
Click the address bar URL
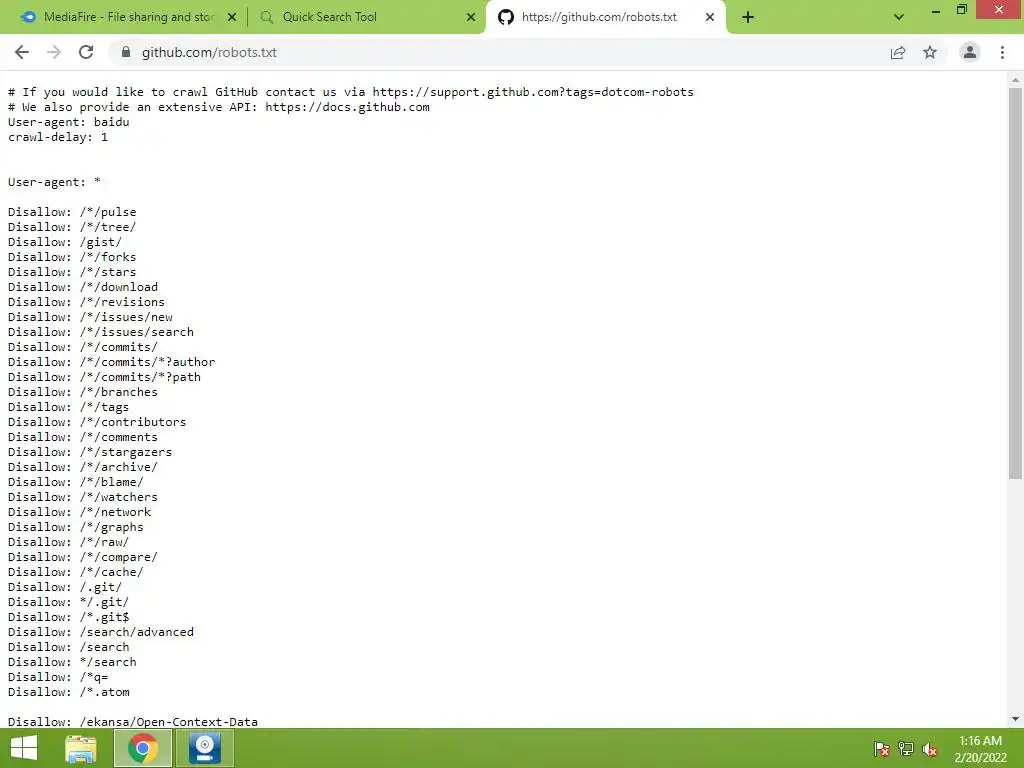[209, 52]
